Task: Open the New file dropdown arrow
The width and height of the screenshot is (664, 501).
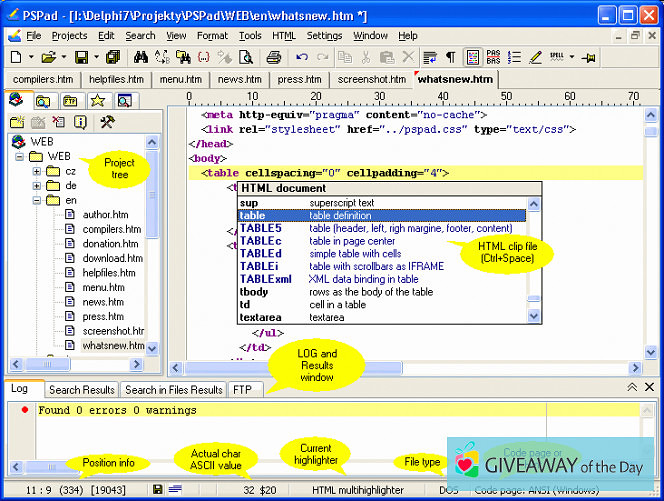Action: [31, 57]
